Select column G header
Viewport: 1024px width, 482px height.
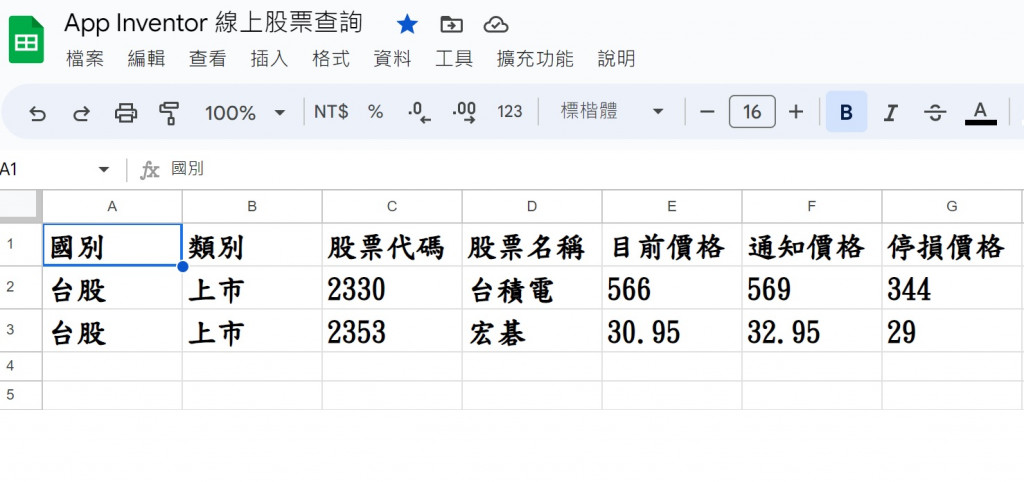[952, 206]
